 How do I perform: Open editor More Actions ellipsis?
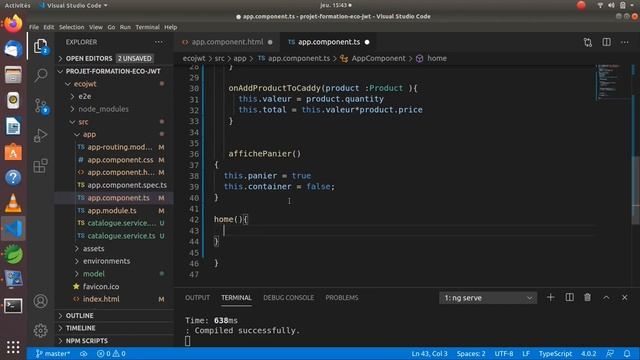[624, 42]
